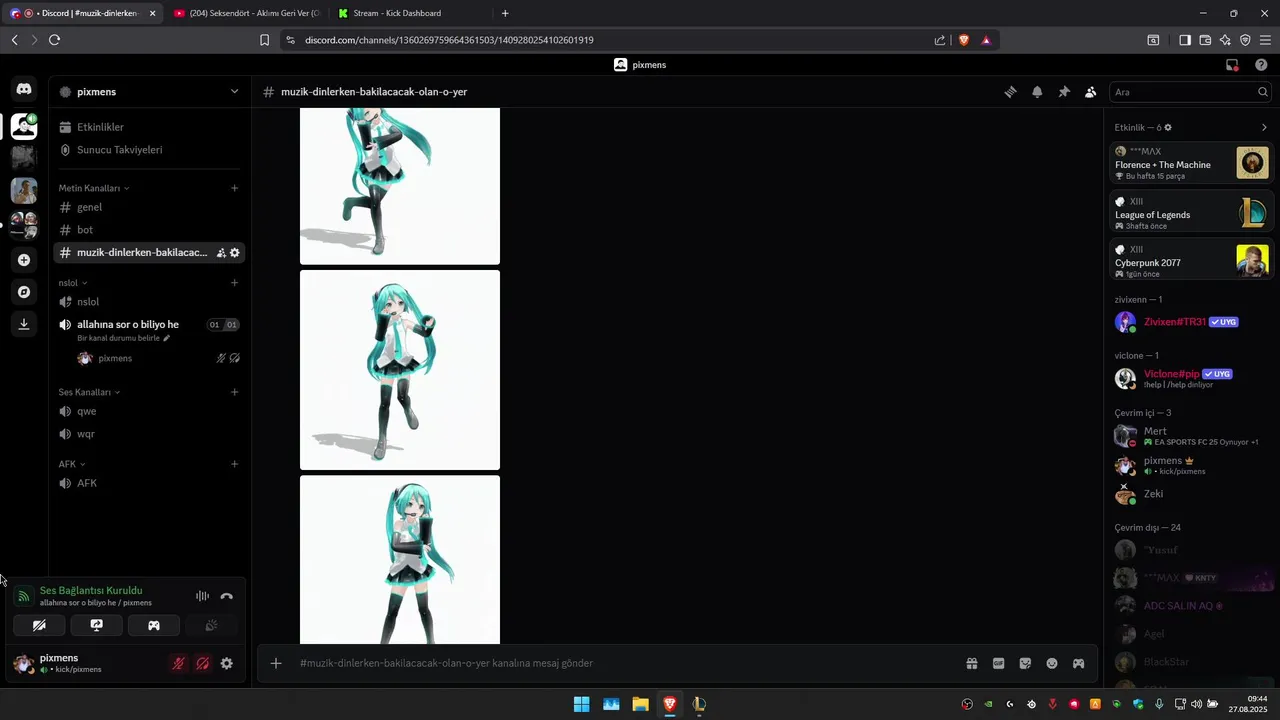
Task: Open Windows Start menu on taskbar
Action: pos(581,704)
